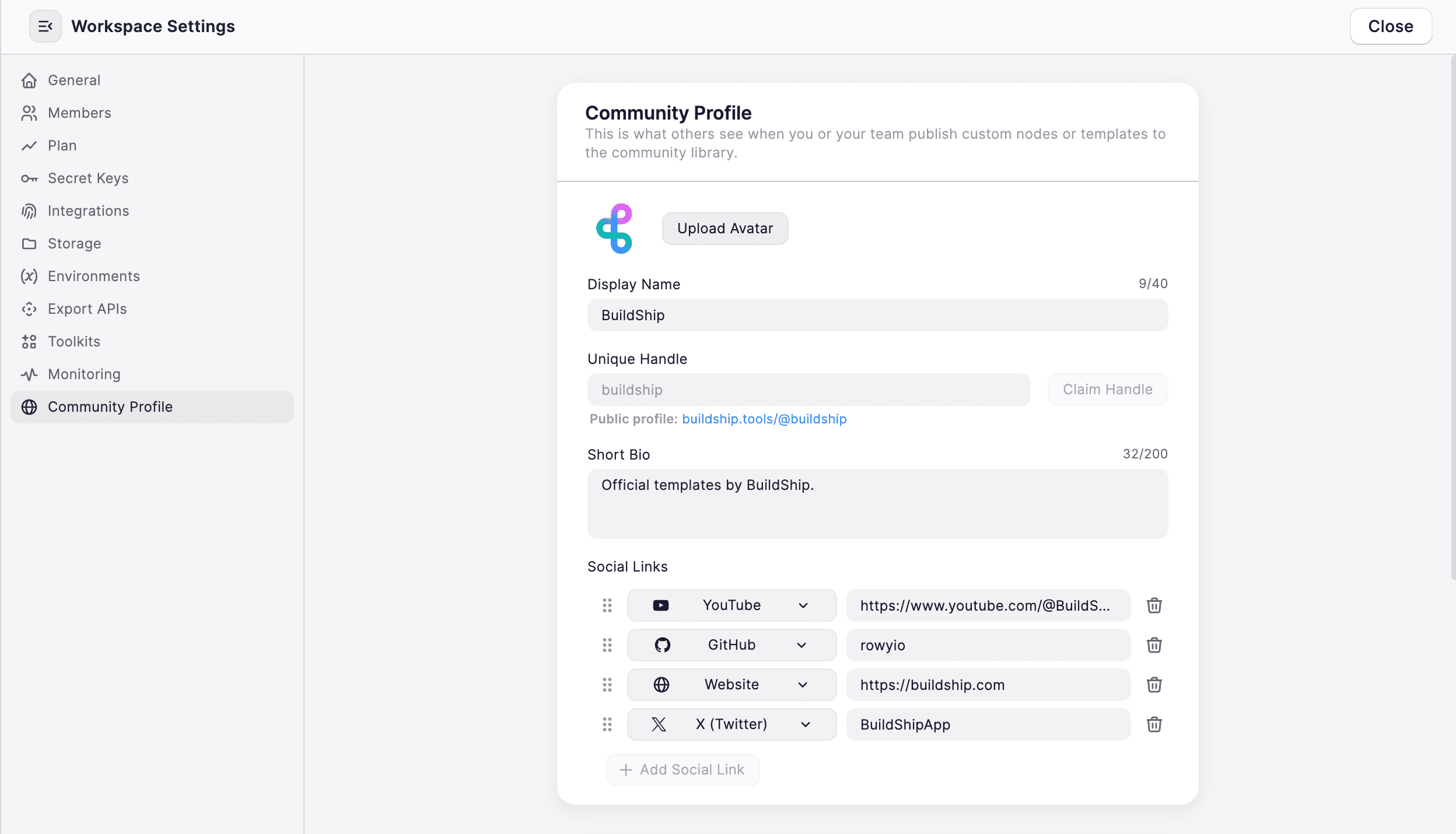Open the YouTube social type dropdown
The image size is (1456, 834).
click(731, 605)
